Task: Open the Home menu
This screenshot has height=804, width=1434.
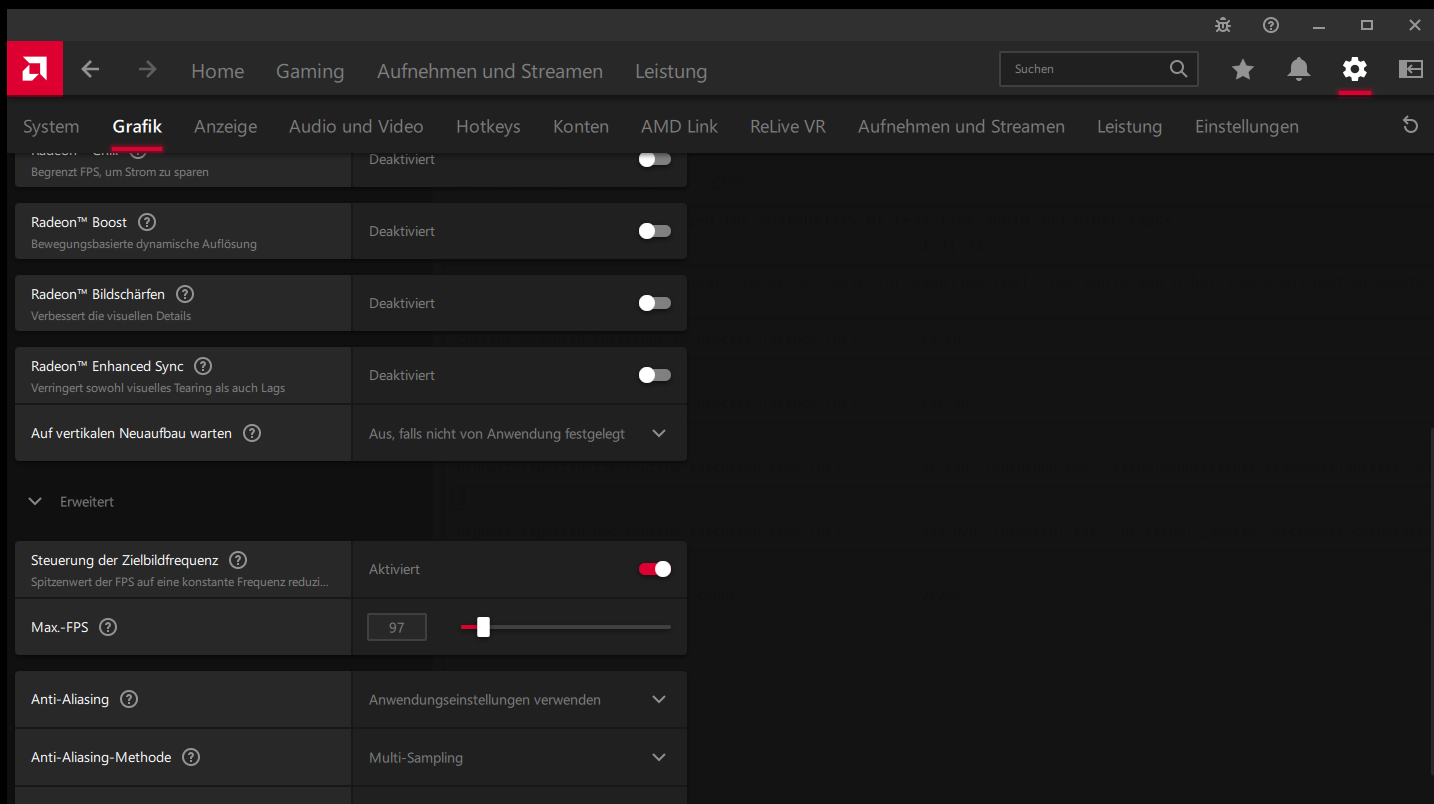Action: (x=217, y=71)
